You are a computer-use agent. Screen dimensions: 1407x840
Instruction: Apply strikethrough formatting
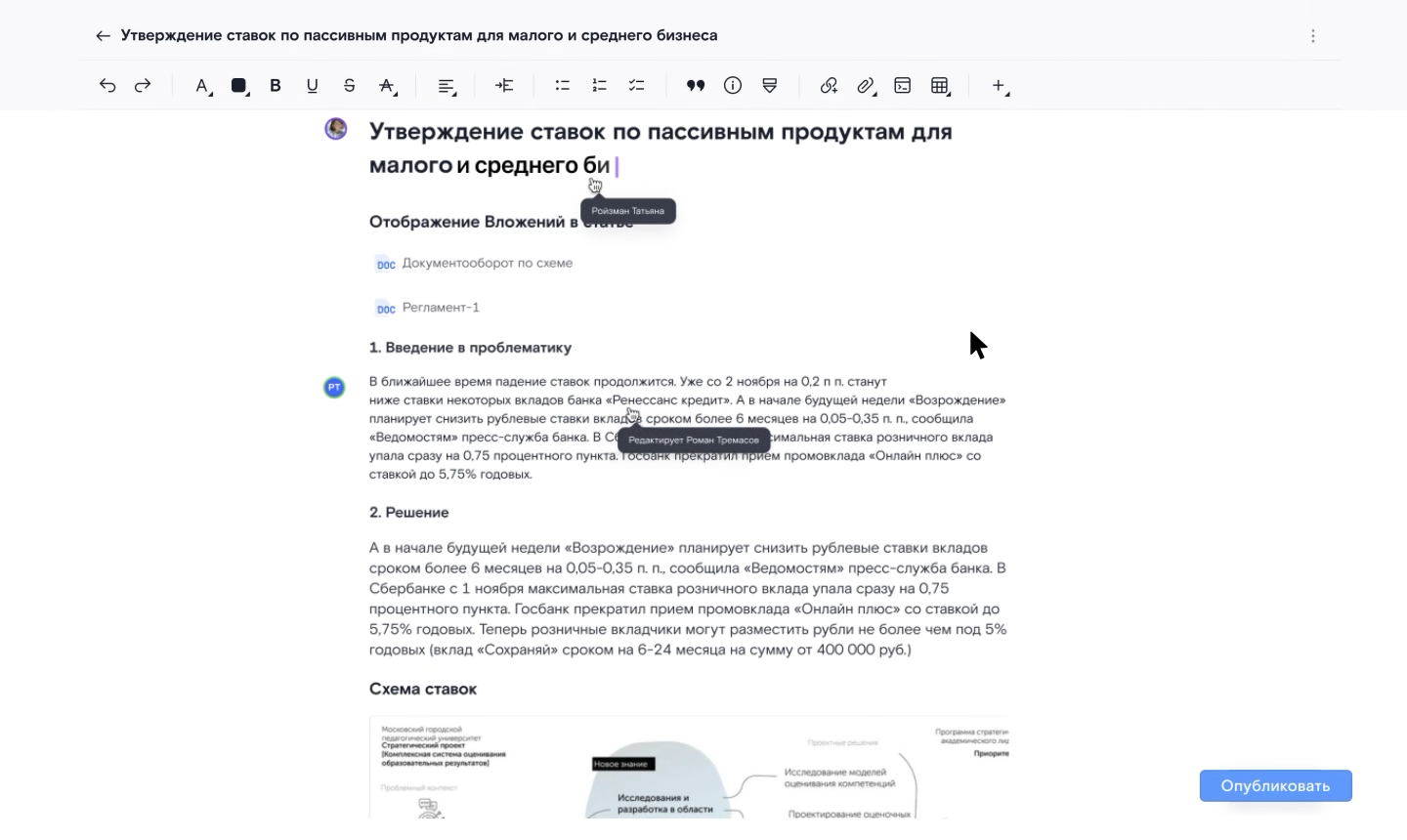349,86
